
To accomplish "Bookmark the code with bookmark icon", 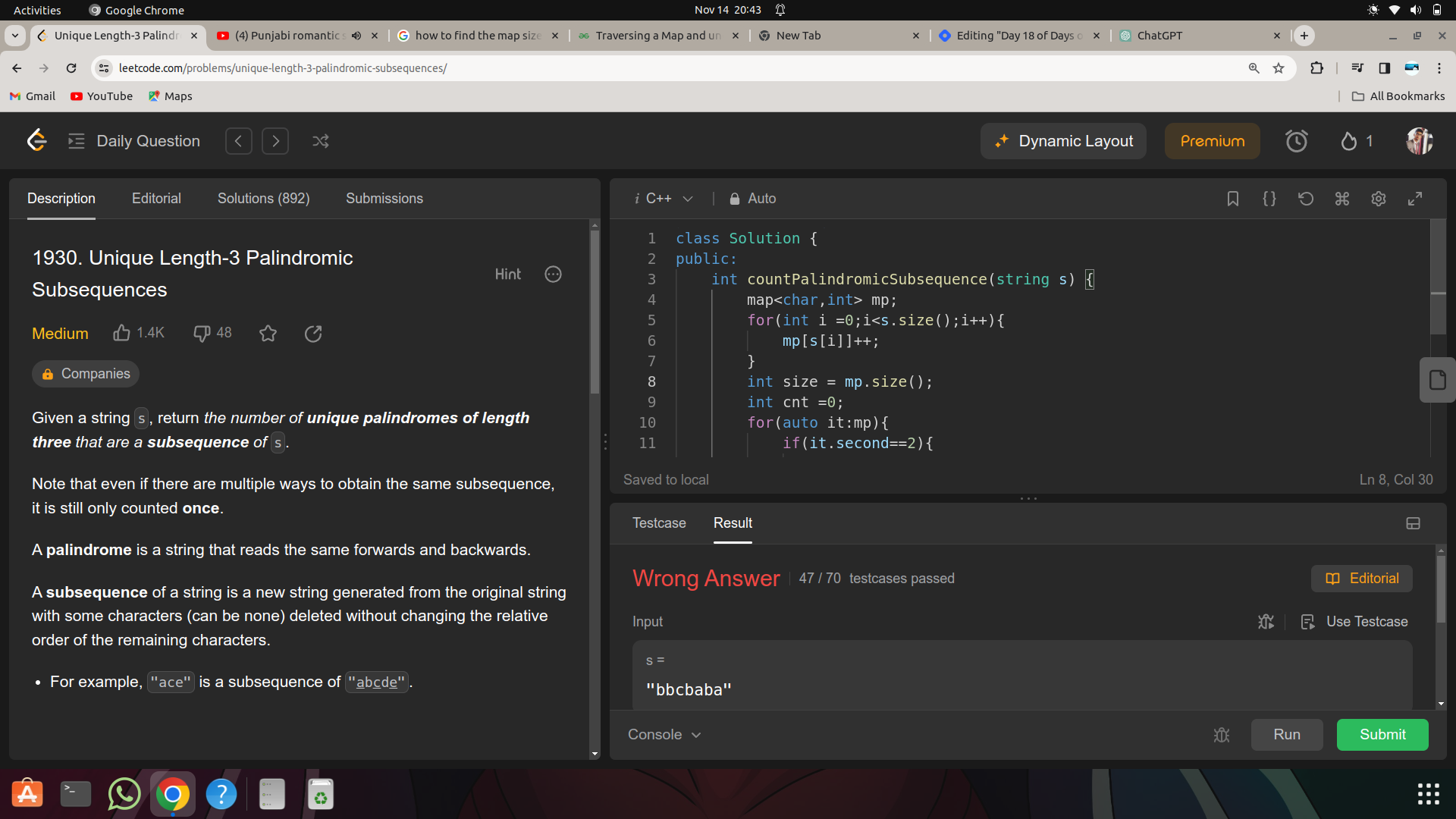I will pyautogui.click(x=1233, y=199).
